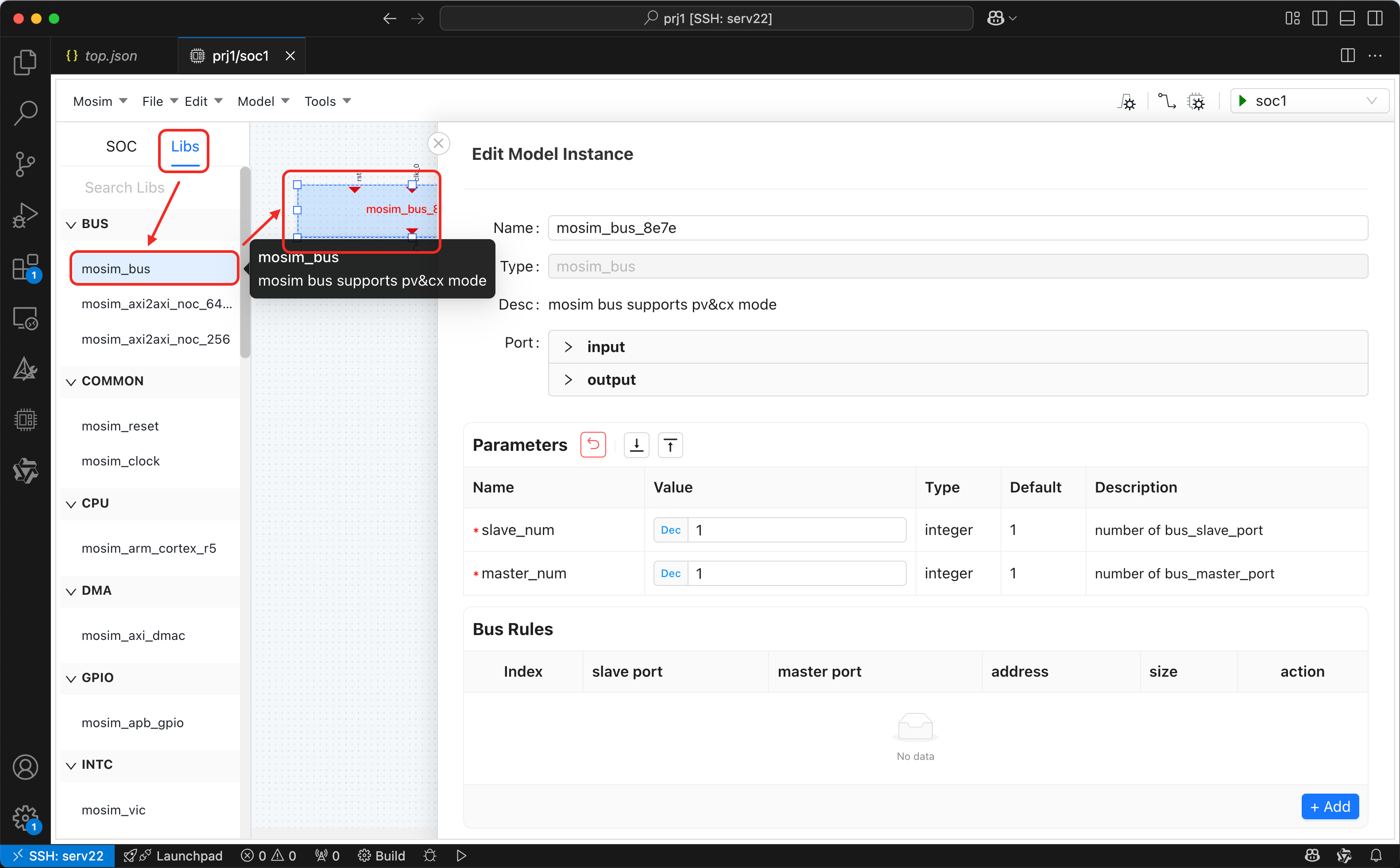Viewport: 1400px width, 868px height.
Task: Toggle the primary side bar layout
Action: point(1320,18)
